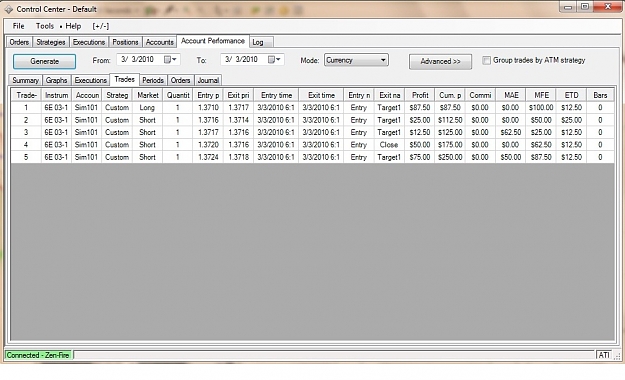Sort by the Account column header
Image resolution: width=625 pixels, height=380 pixels.
pyautogui.click(x=87, y=95)
